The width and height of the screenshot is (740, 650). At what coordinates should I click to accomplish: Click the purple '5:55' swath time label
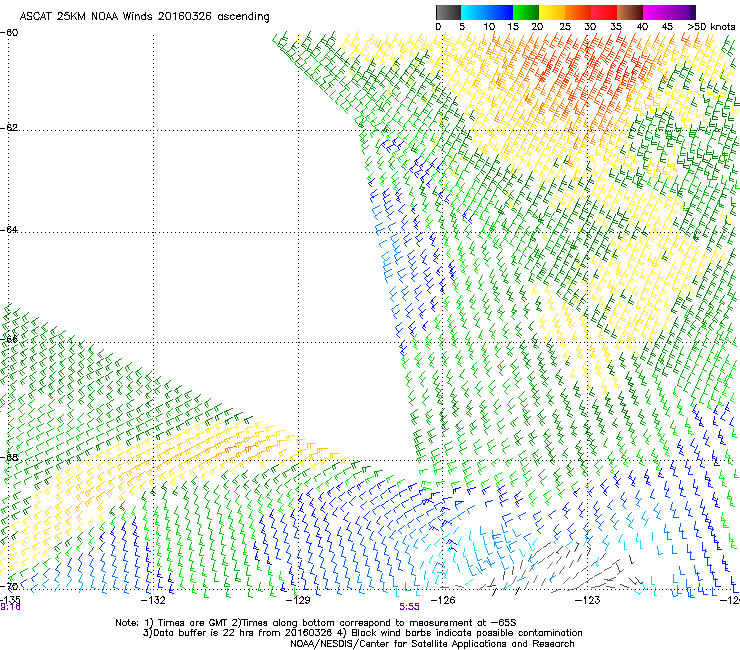tap(409, 607)
